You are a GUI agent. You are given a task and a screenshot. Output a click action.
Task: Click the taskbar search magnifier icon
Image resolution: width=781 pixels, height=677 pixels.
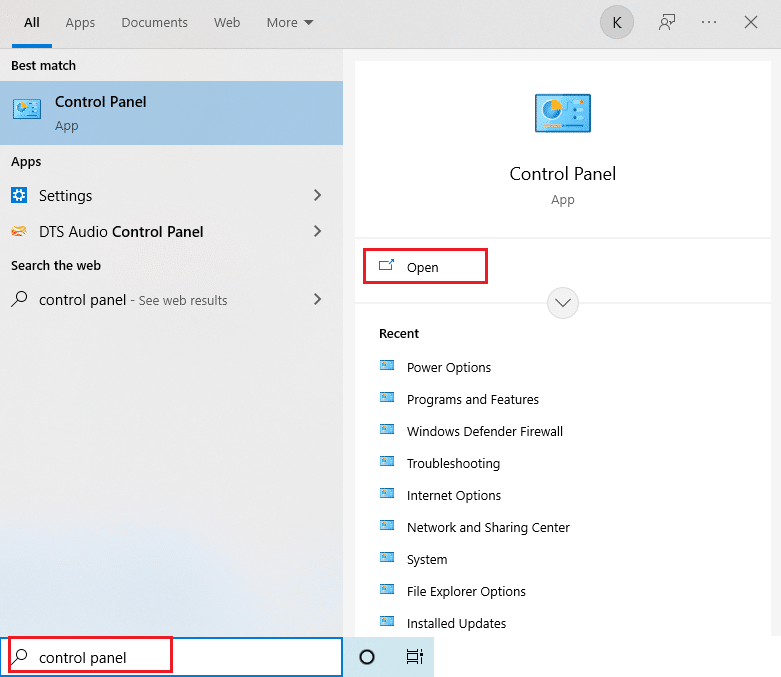pos(19,657)
